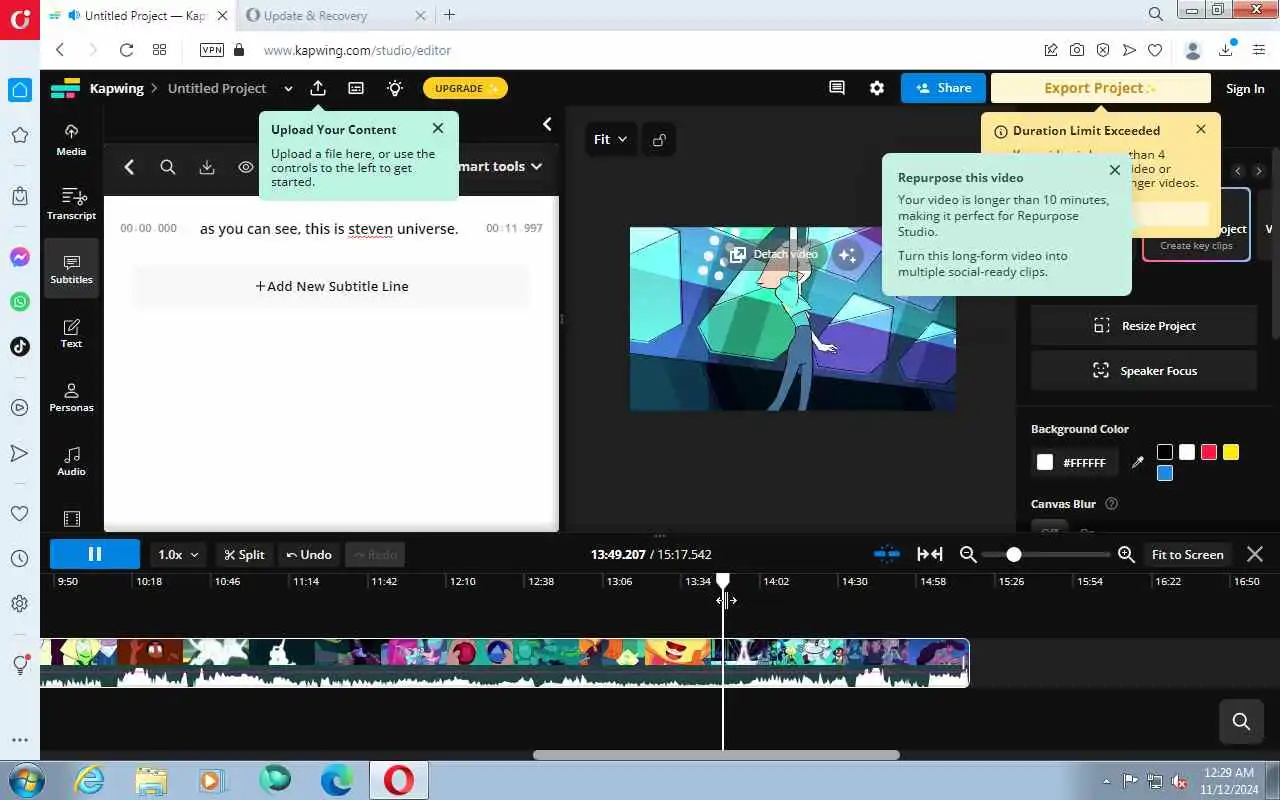Open project settings gear icon

pos(877,88)
